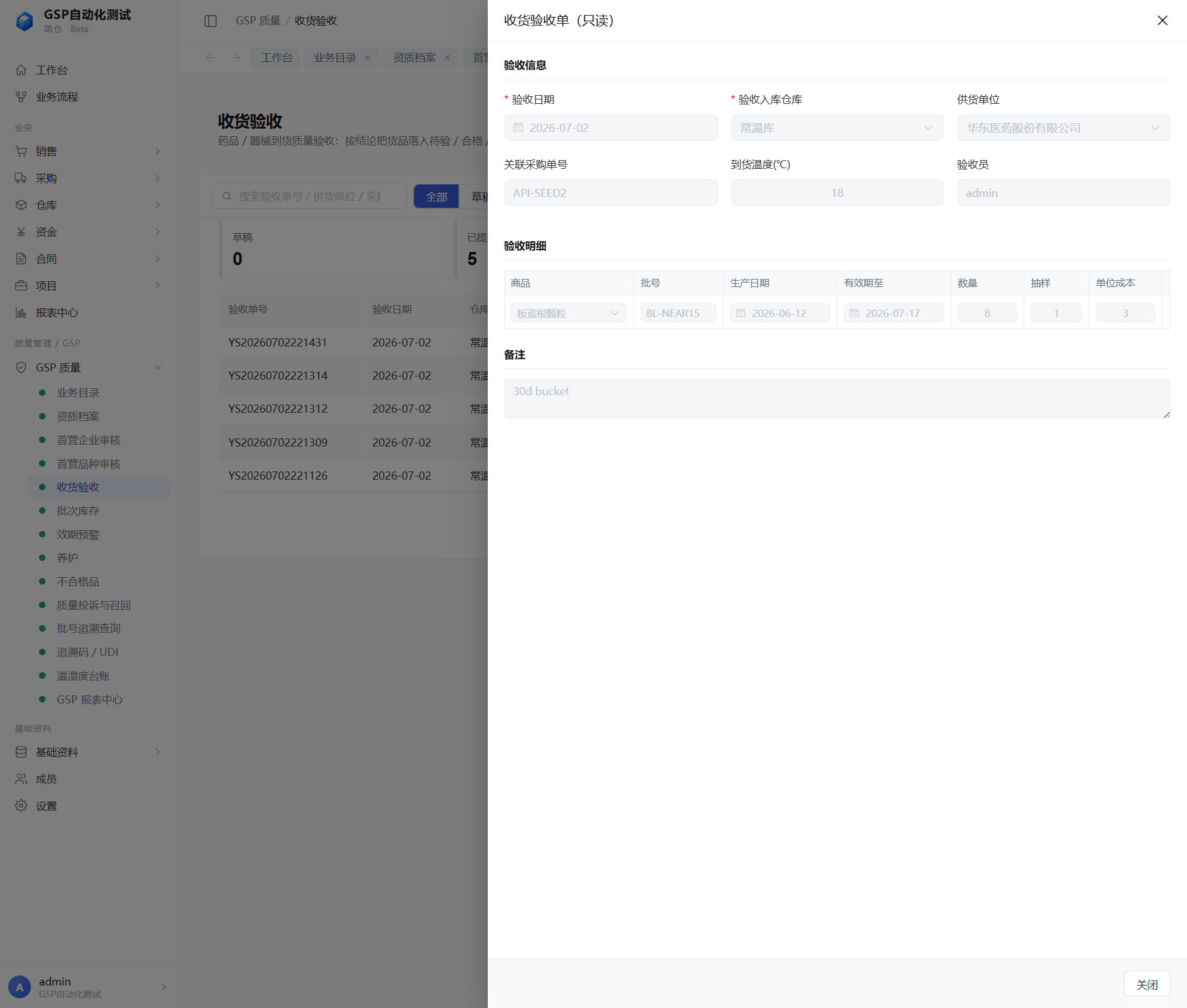
Task: Expand the 销售 menu chevron
Action: [158, 151]
